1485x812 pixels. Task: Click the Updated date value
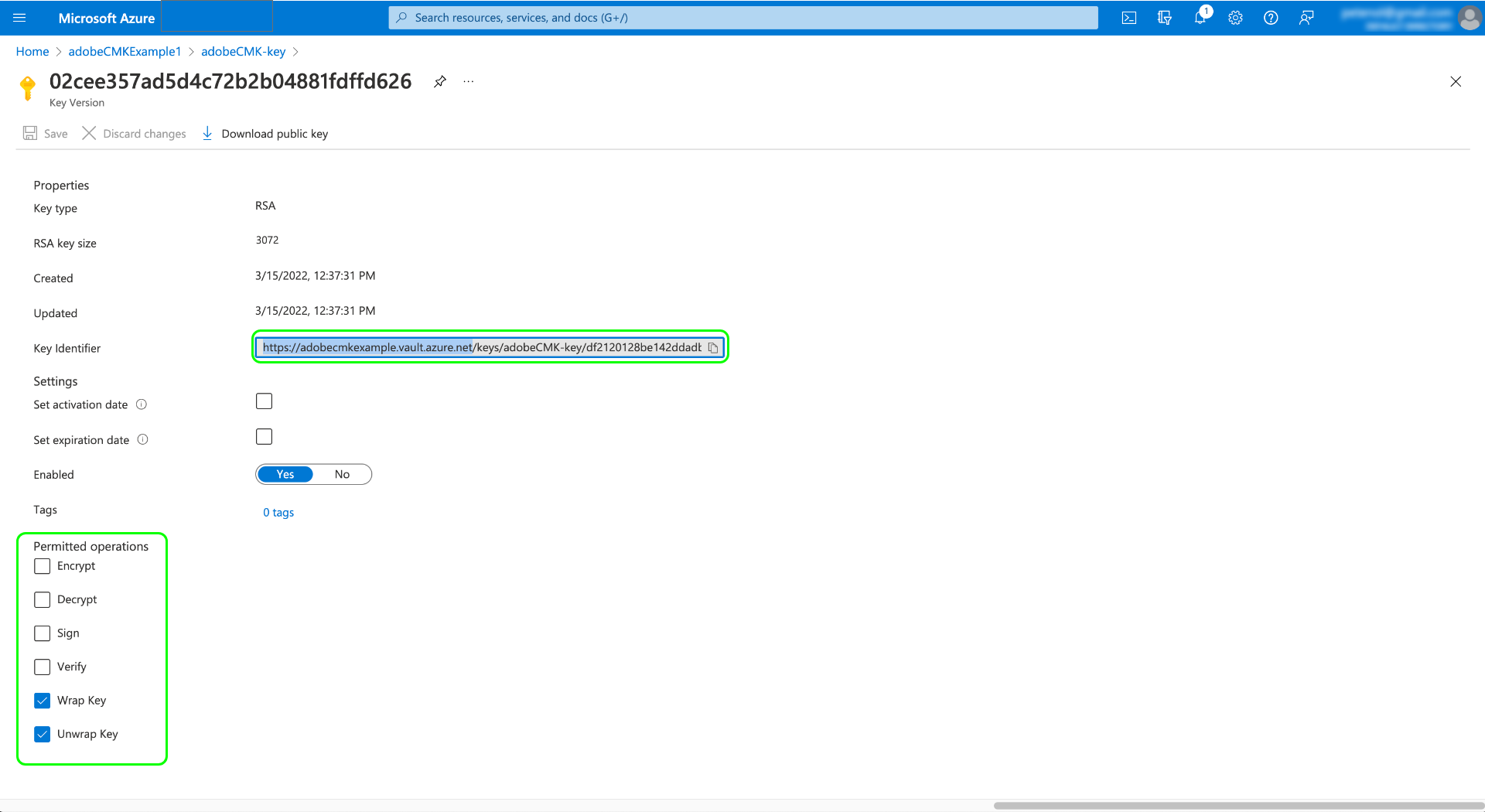316,311
